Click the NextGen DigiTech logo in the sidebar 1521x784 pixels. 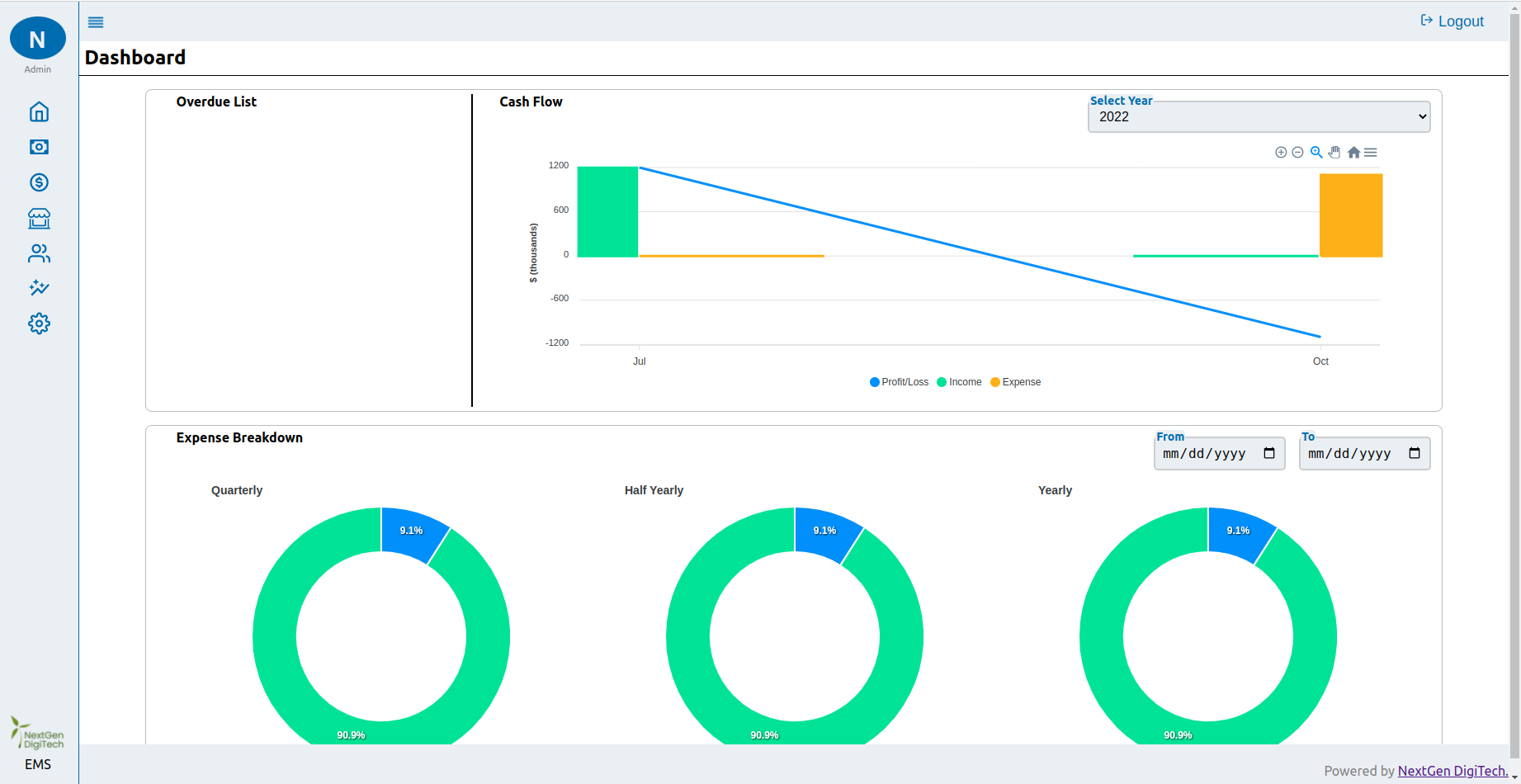click(37, 733)
